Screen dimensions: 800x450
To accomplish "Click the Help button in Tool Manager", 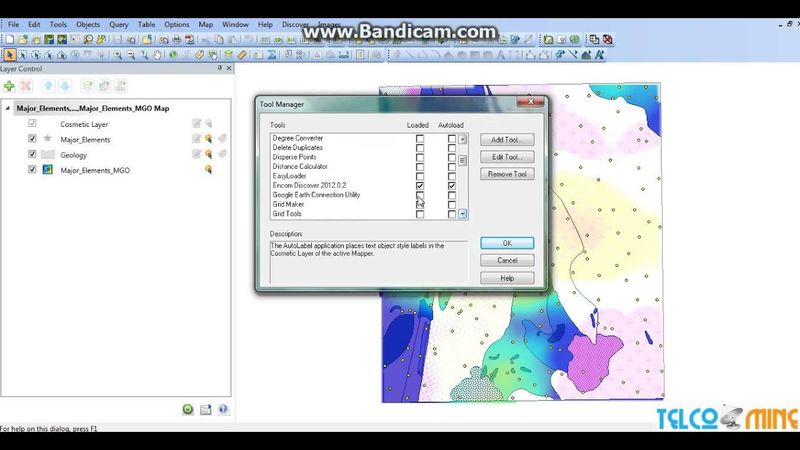I will point(507,278).
